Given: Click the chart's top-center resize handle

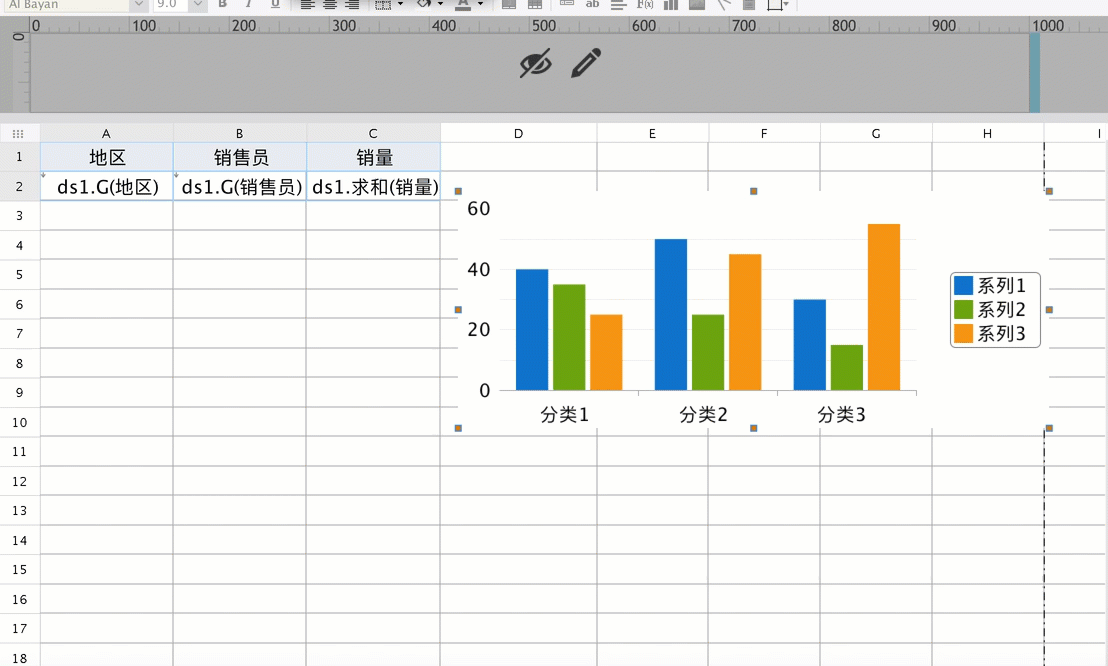Looking at the screenshot, I should [753, 191].
